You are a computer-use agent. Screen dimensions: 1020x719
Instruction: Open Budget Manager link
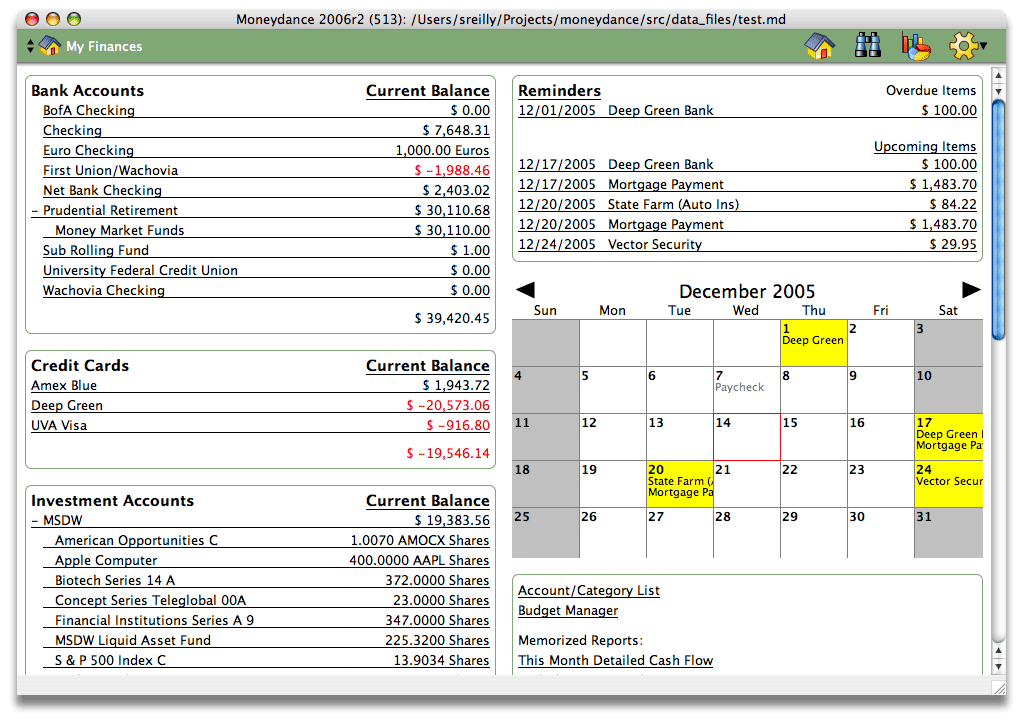[568, 611]
